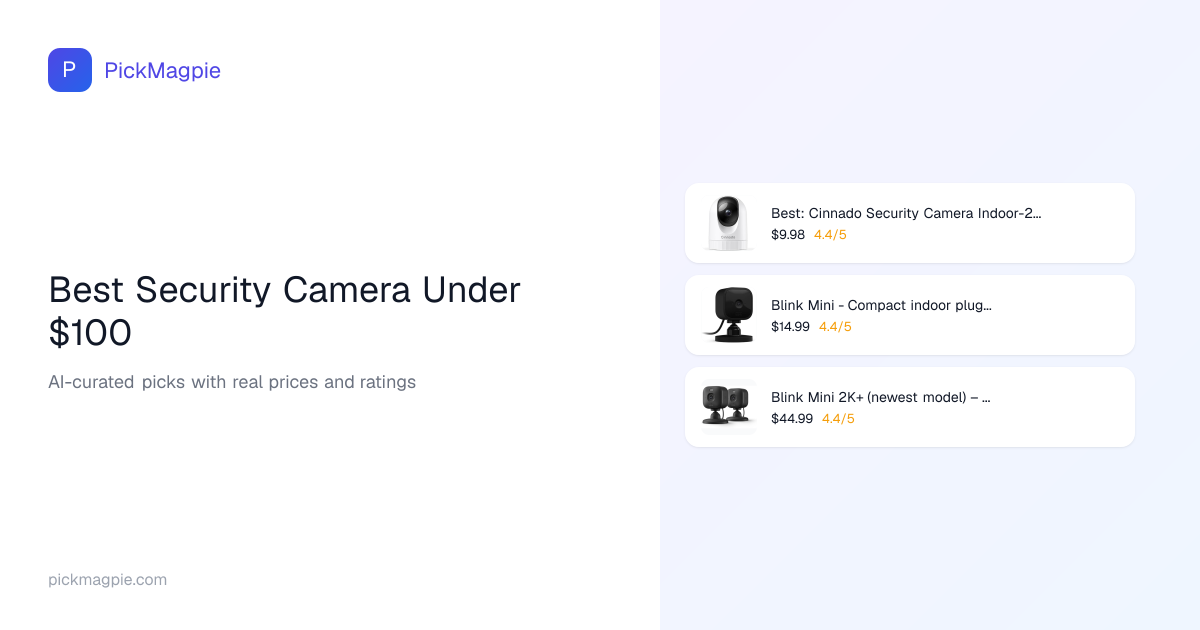Click the $14.99 price label
This screenshot has width=1200, height=630.
[x=790, y=327]
